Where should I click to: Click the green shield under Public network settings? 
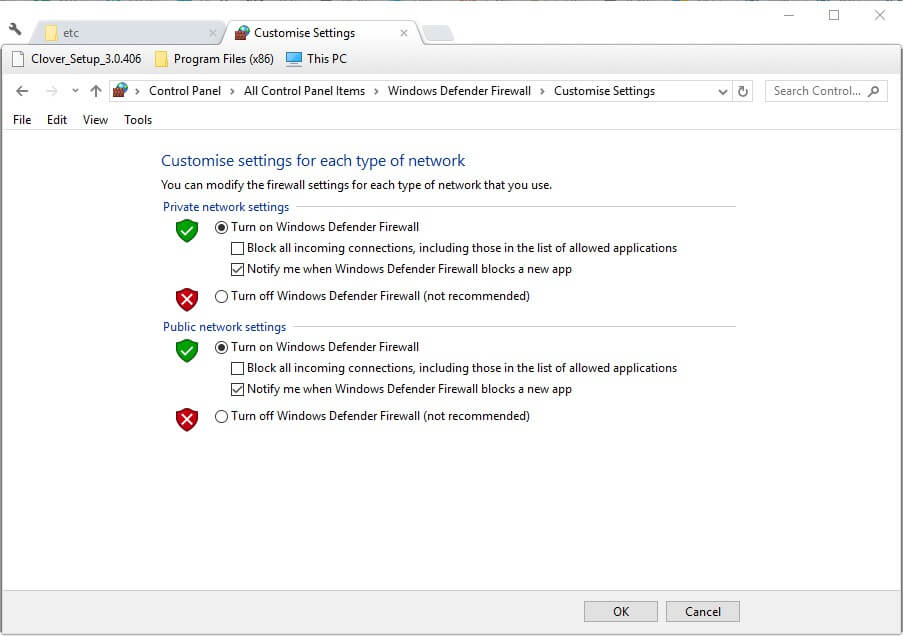pyautogui.click(x=187, y=350)
